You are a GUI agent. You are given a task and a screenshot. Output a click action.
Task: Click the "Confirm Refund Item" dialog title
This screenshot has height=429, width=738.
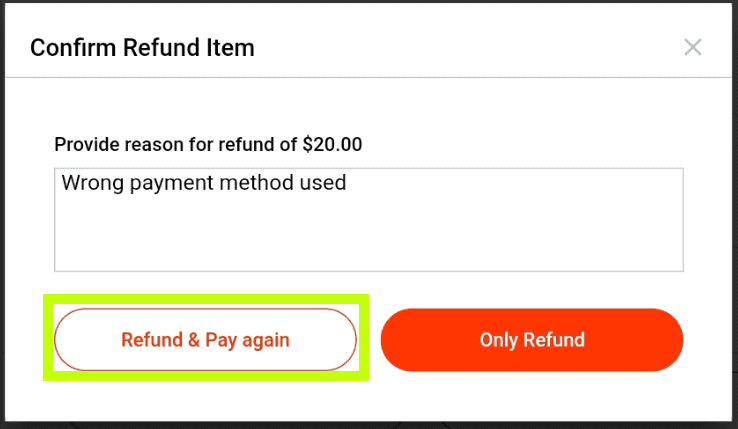point(142,47)
